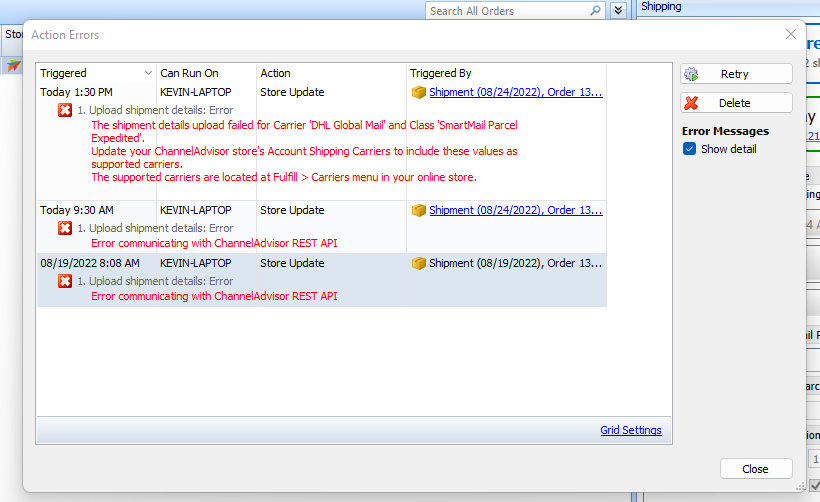Uncheck the Show detail checkbox
820x502 pixels.
pyautogui.click(x=689, y=149)
